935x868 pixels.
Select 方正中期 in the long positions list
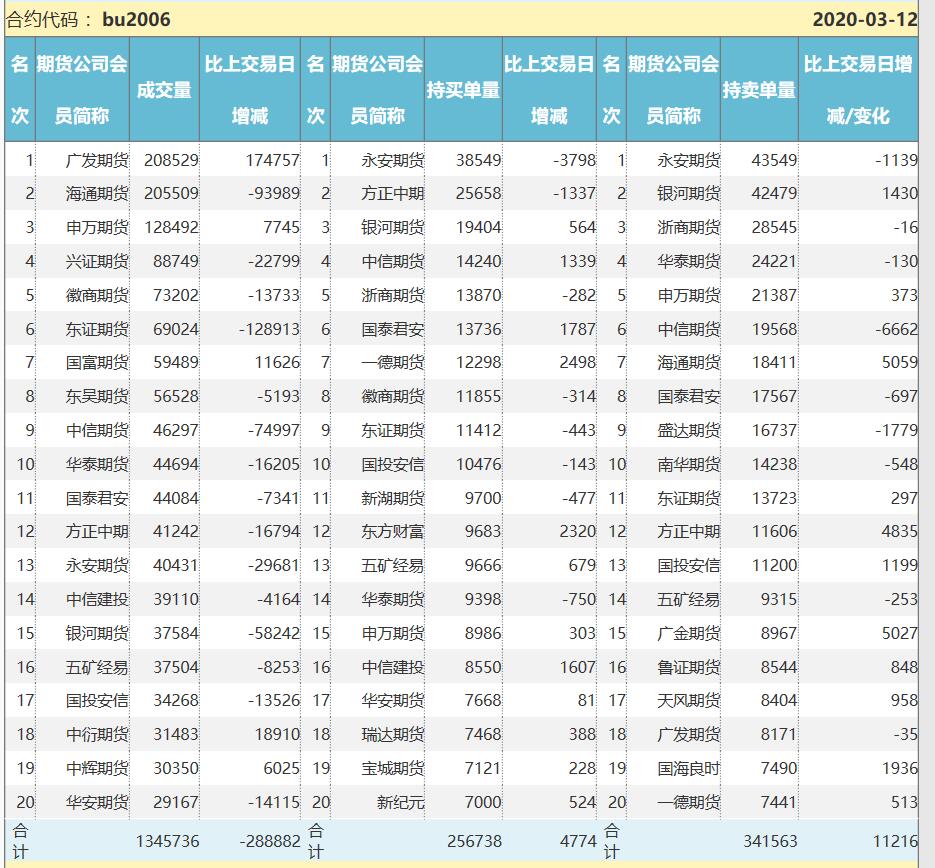click(392, 194)
